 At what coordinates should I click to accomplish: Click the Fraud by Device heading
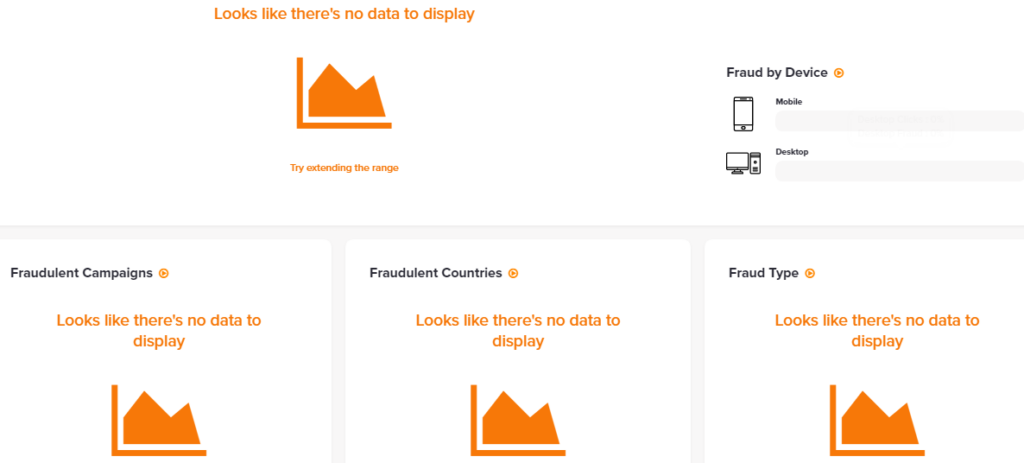click(x=777, y=72)
